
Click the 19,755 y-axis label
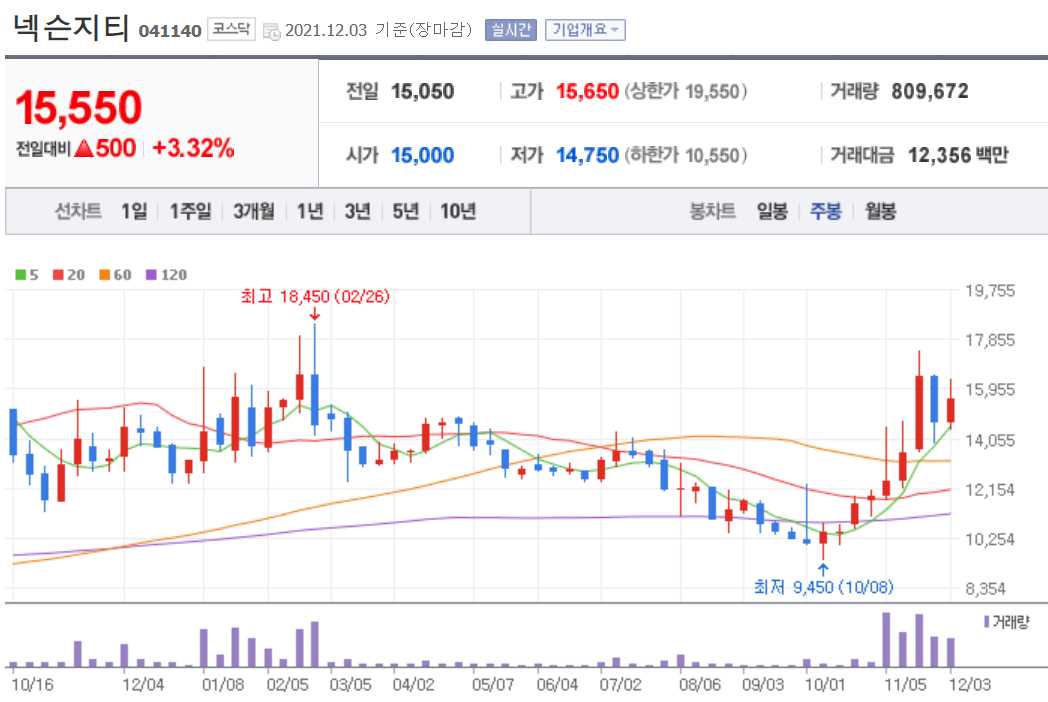pyautogui.click(x=990, y=291)
